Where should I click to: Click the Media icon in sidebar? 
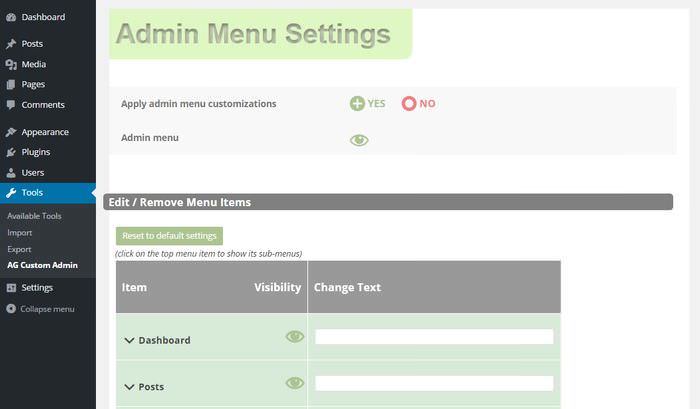pos(11,65)
